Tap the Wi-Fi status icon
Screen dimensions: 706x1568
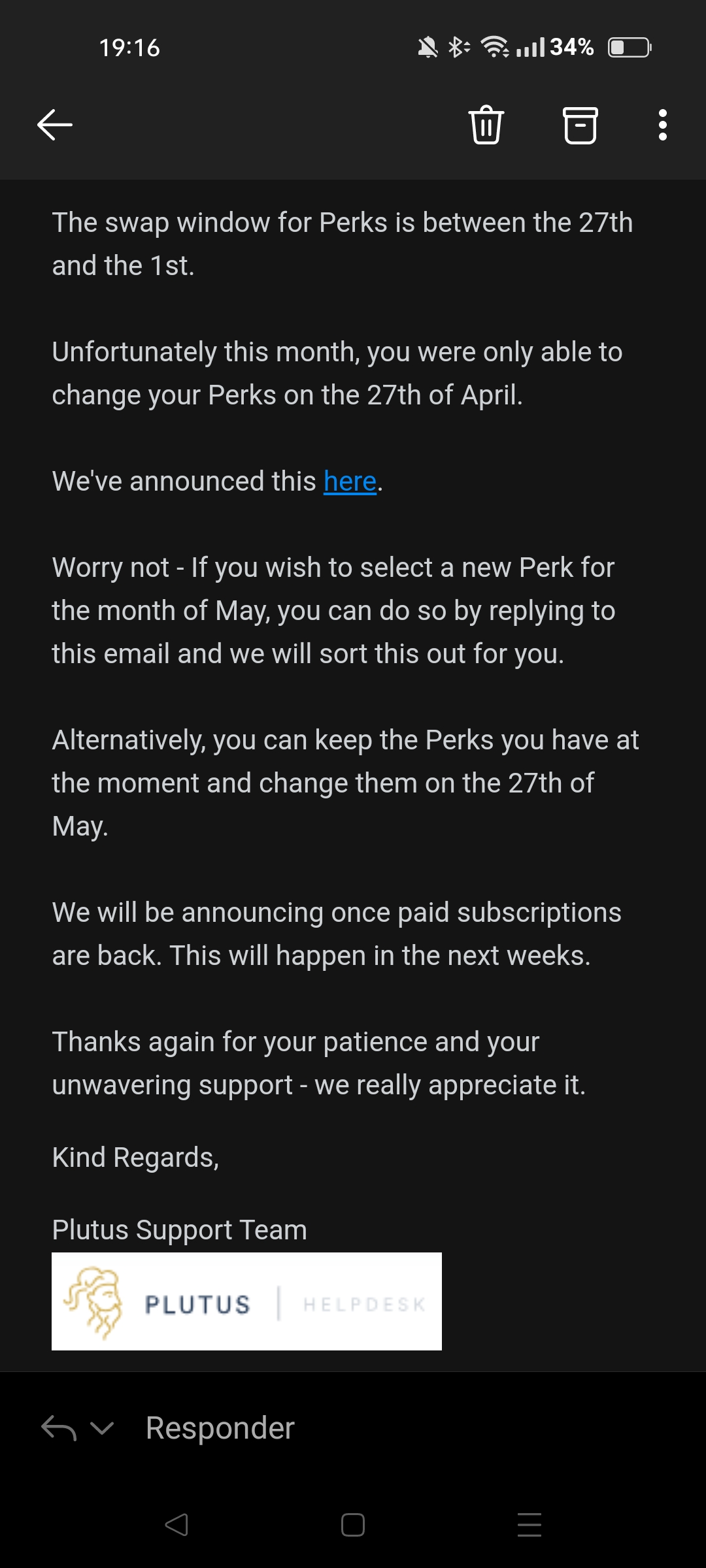(x=494, y=47)
